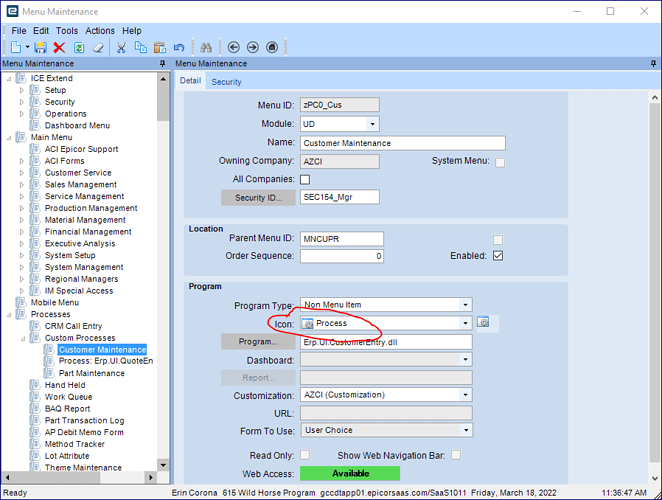Click the red Delete toolbar icon
662x500 pixels.
59,47
